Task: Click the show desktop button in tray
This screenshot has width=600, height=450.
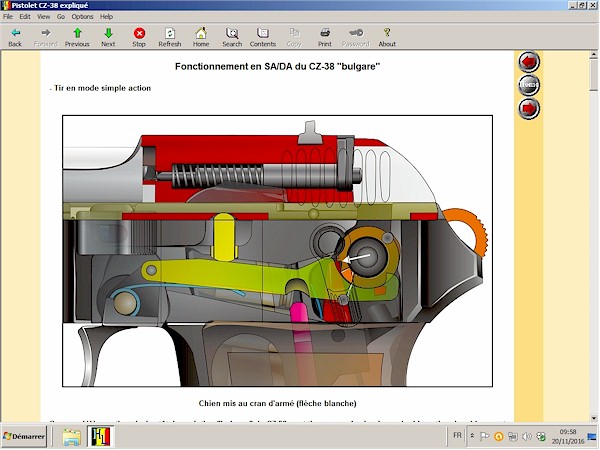Action: 592,436
